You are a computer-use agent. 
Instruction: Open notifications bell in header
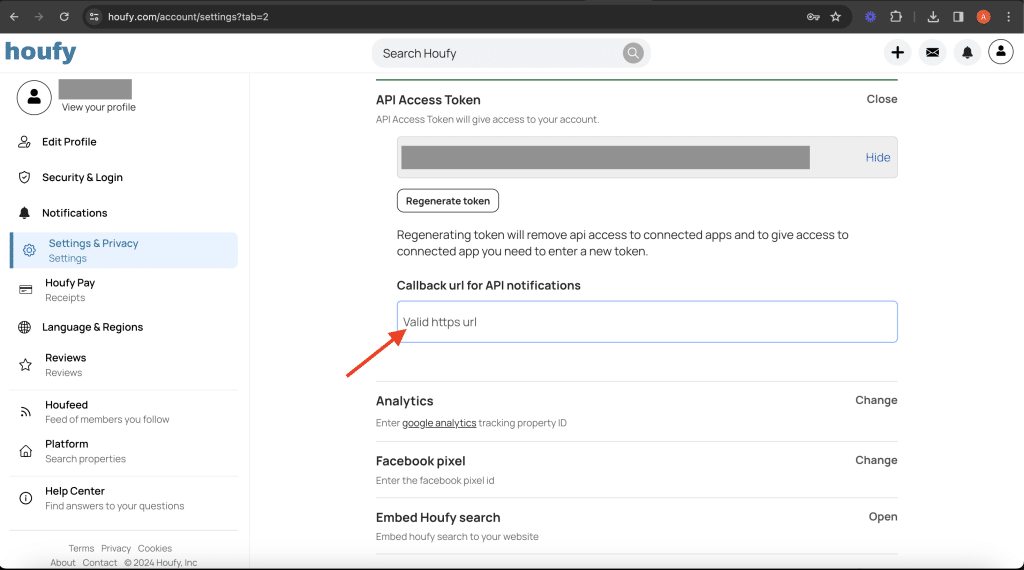[967, 52]
